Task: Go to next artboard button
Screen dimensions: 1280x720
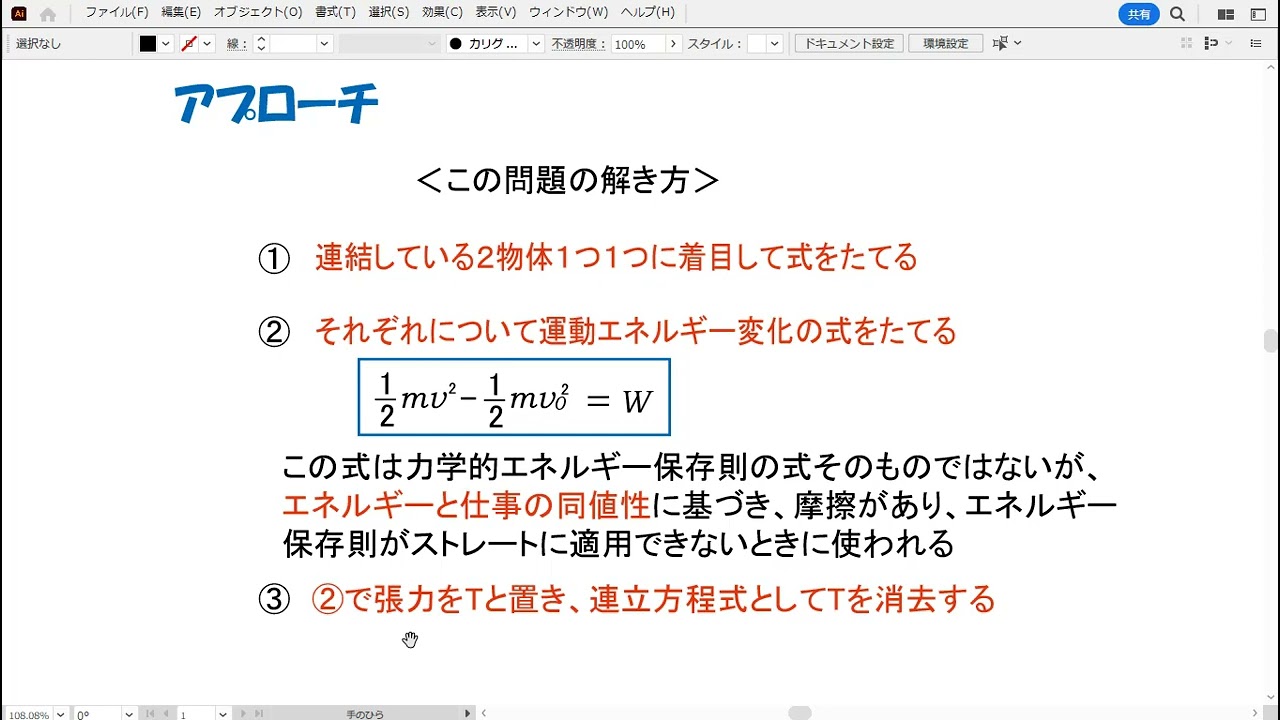Action: [244, 714]
